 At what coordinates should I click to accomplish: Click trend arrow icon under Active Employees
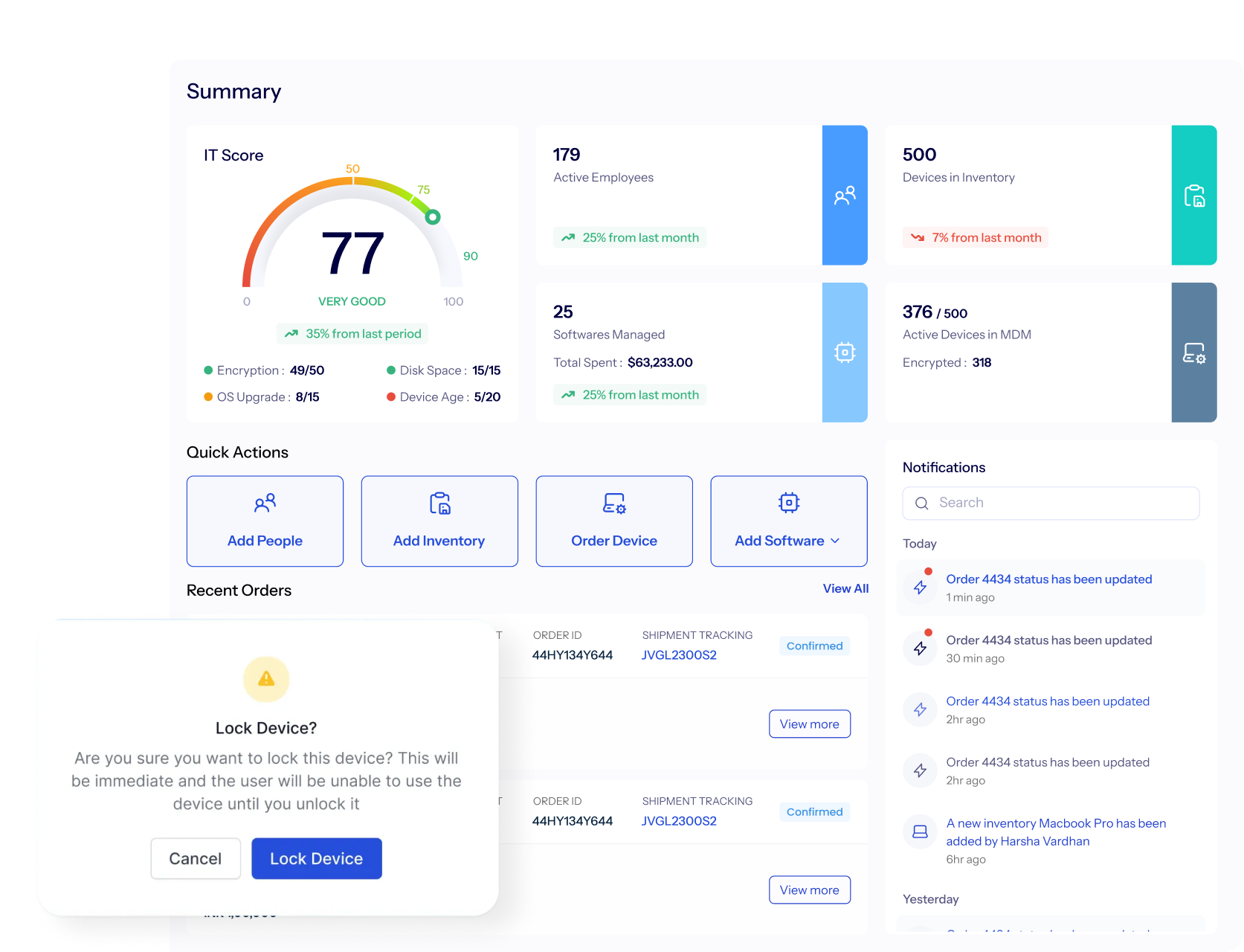568,238
